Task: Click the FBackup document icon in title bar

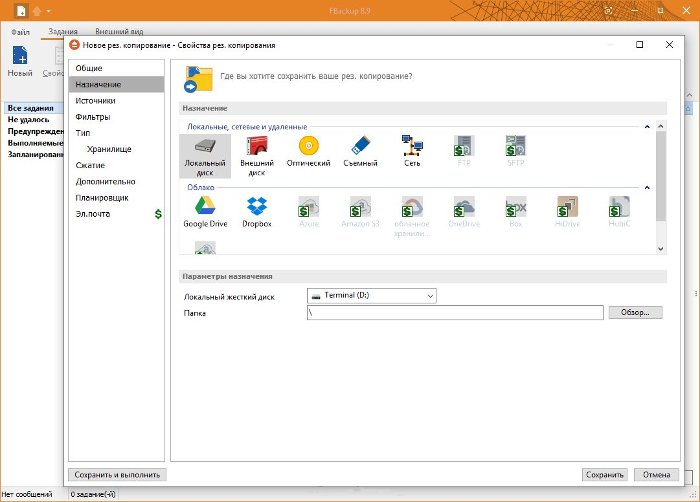Action: coord(21,10)
